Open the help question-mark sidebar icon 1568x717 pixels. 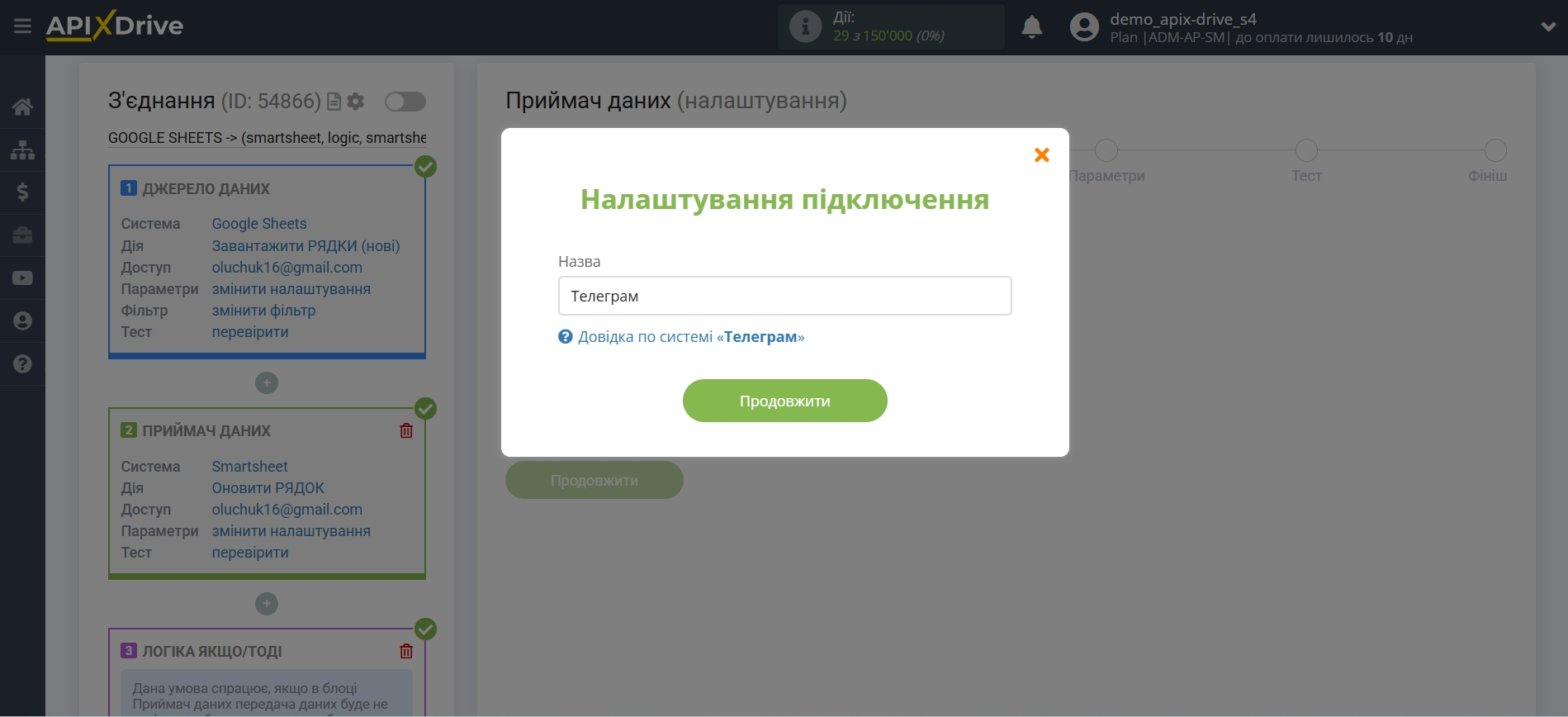(22, 364)
